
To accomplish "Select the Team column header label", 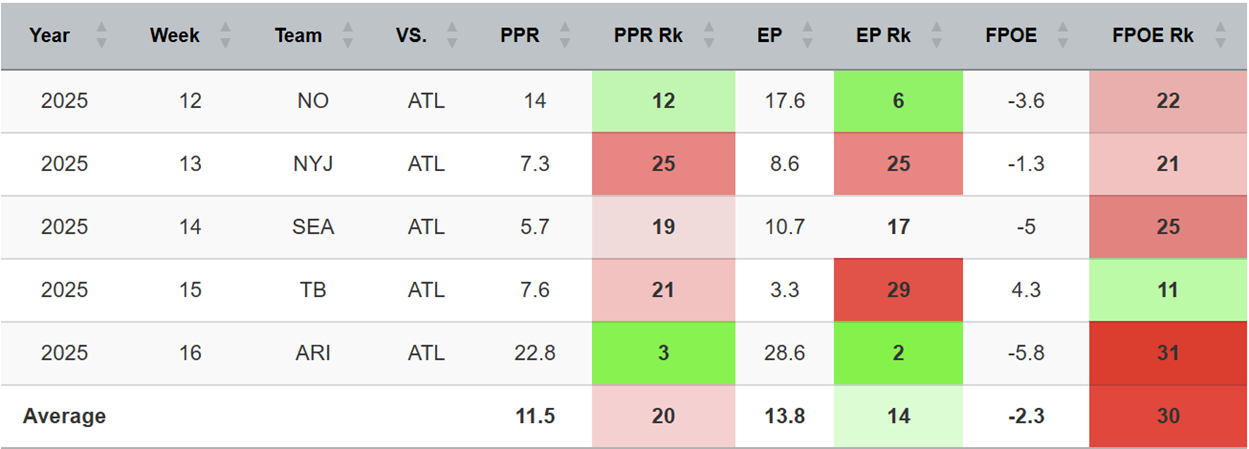I will coord(298,36).
